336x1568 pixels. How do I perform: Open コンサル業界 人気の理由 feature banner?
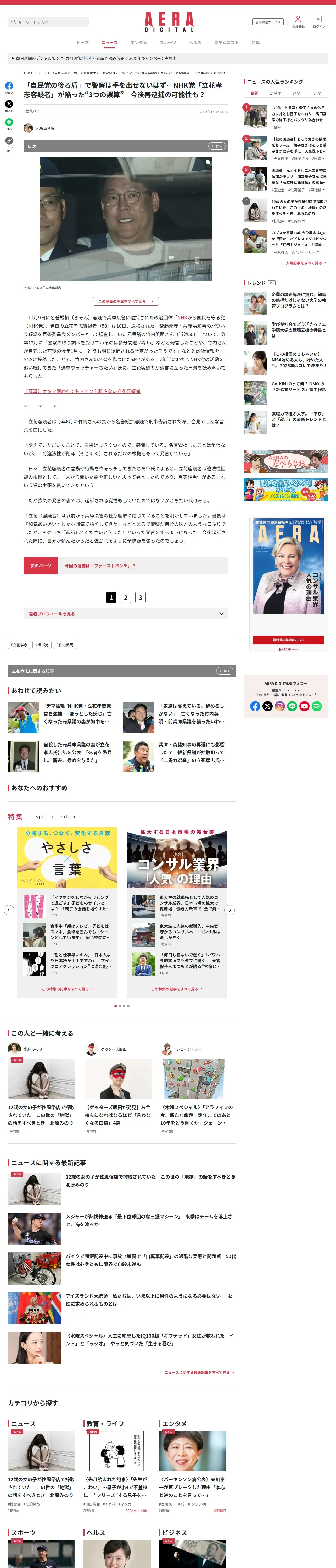coord(176,858)
